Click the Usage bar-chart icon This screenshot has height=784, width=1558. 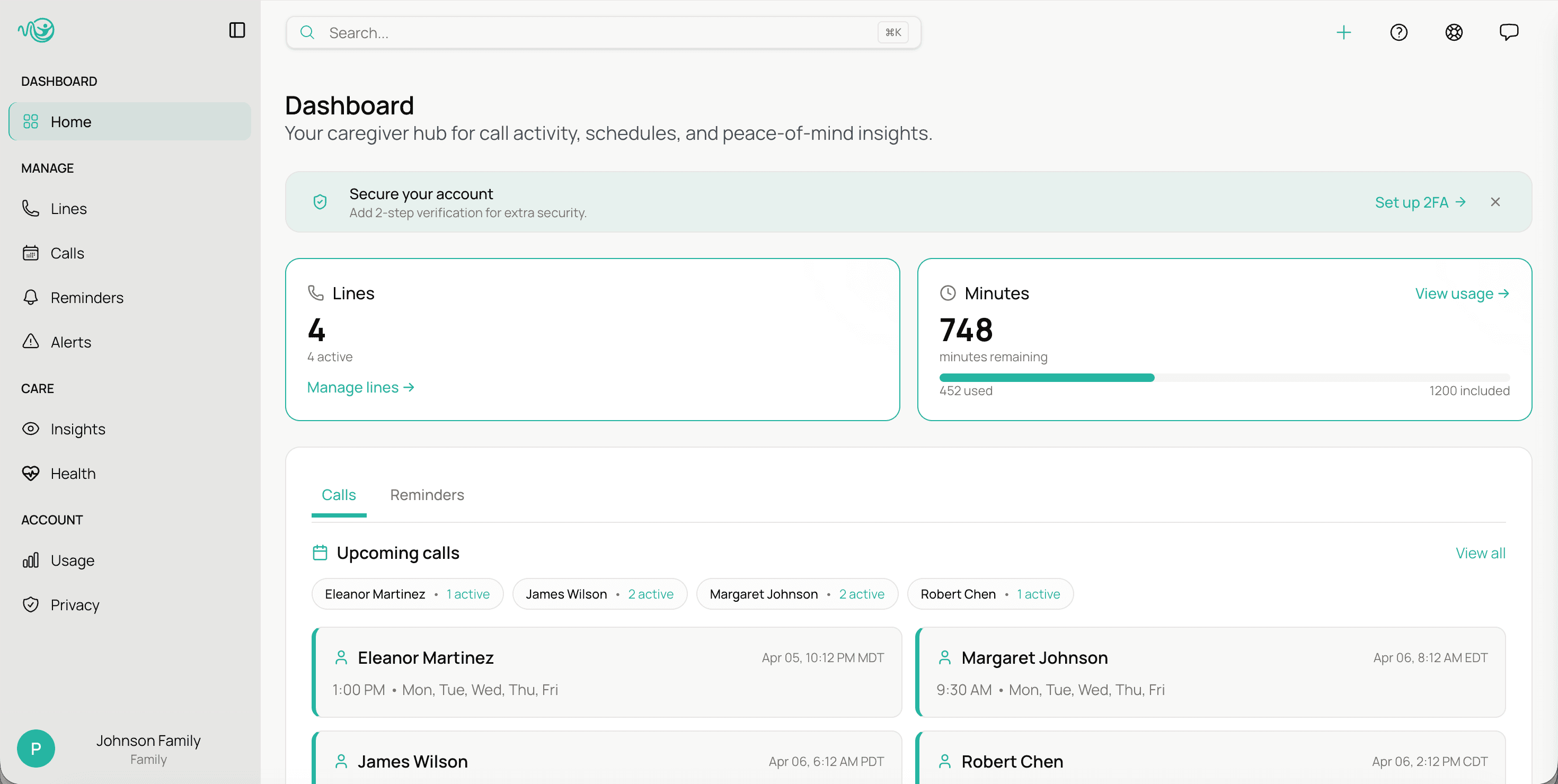coord(31,560)
